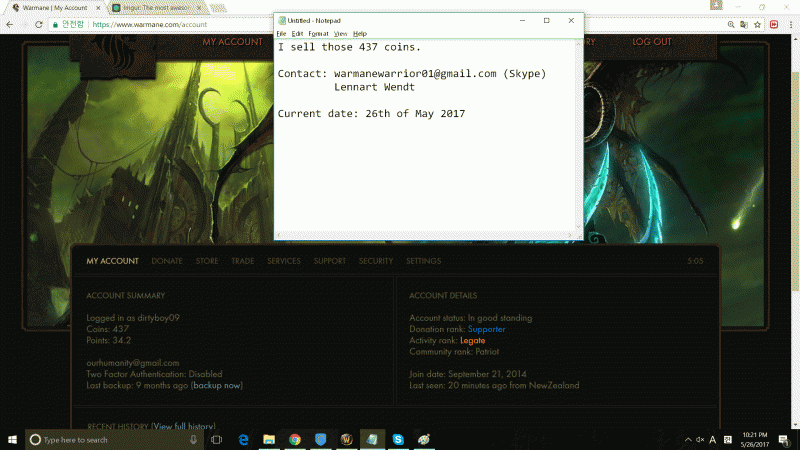The height and width of the screenshot is (450, 800).
Task: Select the Warmane My Account browser tab
Action: pyautogui.click(x=55, y=8)
